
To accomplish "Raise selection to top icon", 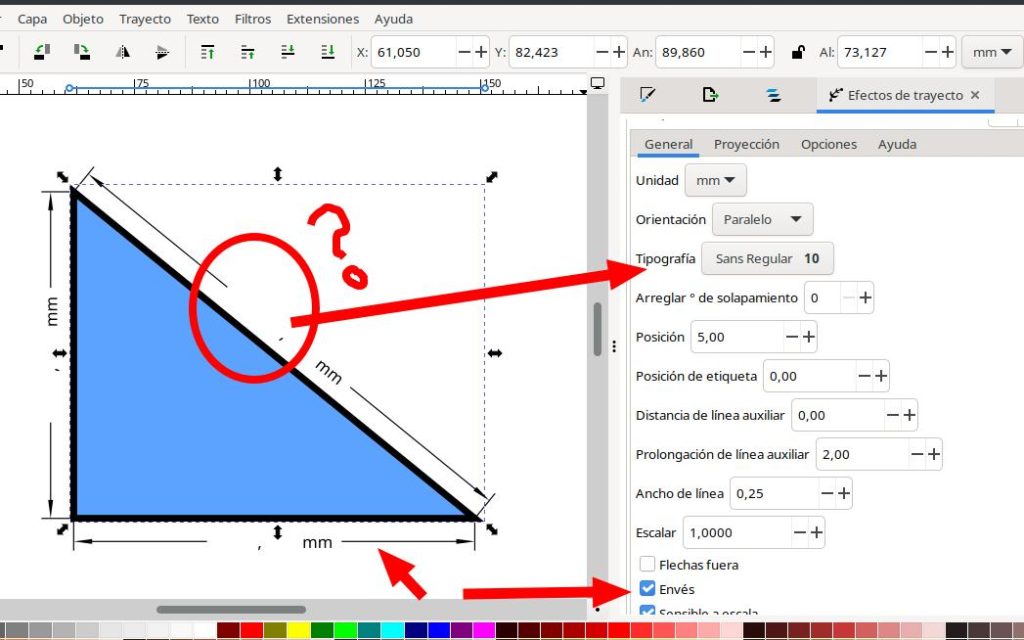I will (x=208, y=52).
